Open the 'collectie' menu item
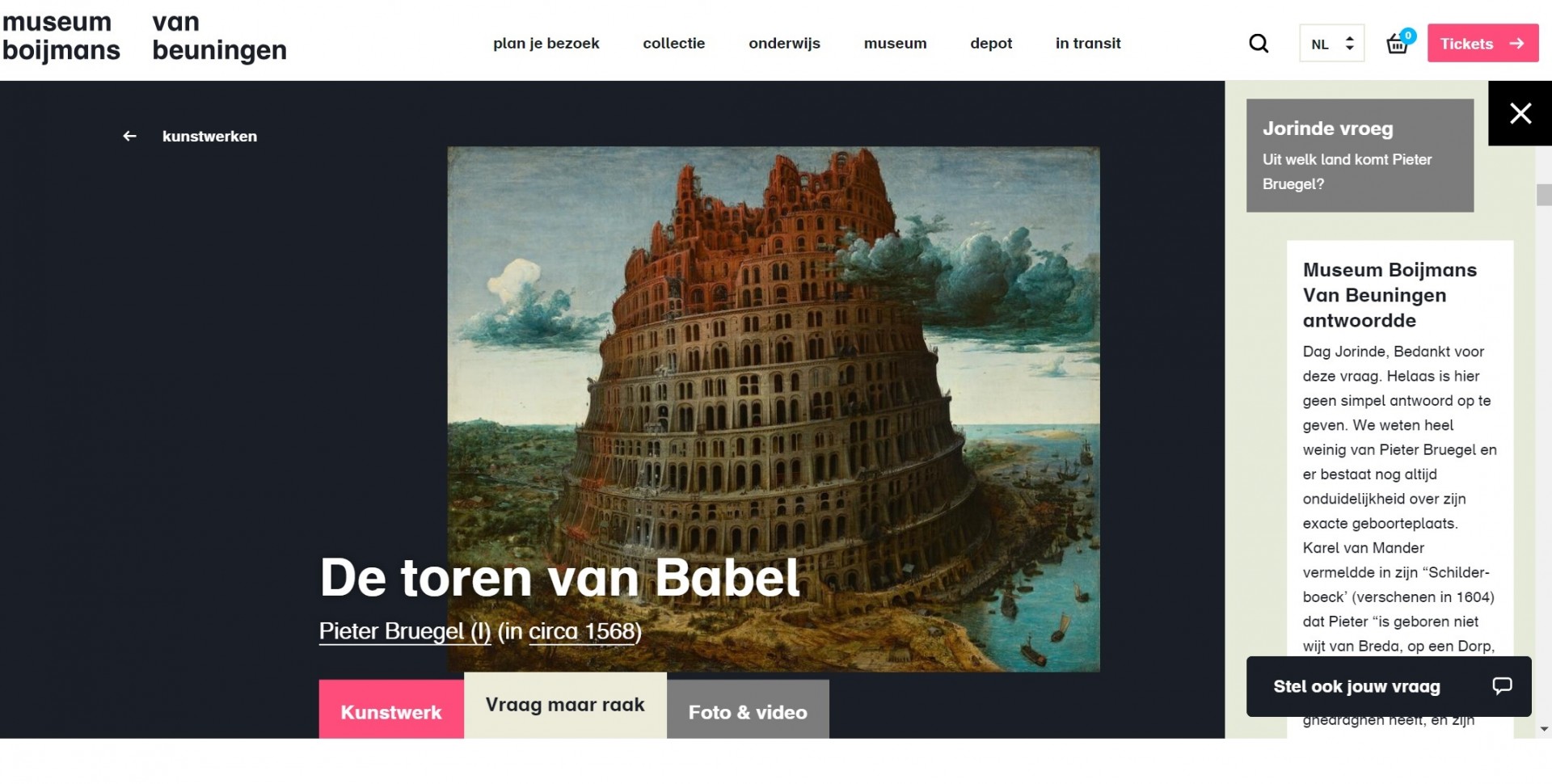 click(674, 44)
